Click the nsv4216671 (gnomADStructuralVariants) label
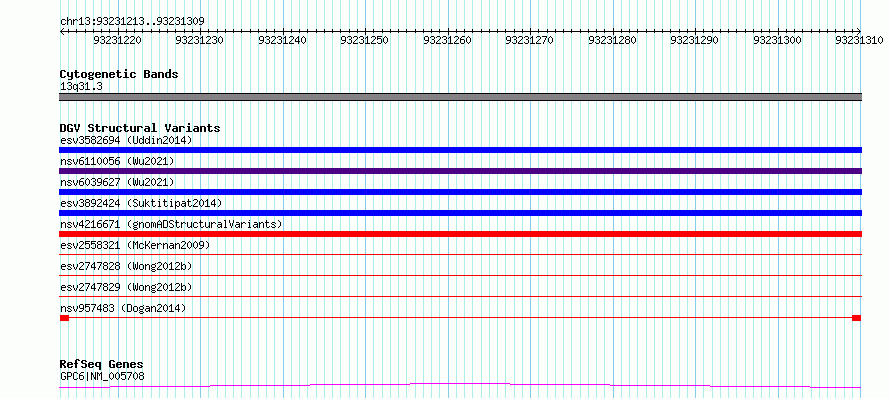Image resolution: width=890 pixels, height=398 pixels. (171, 224)
